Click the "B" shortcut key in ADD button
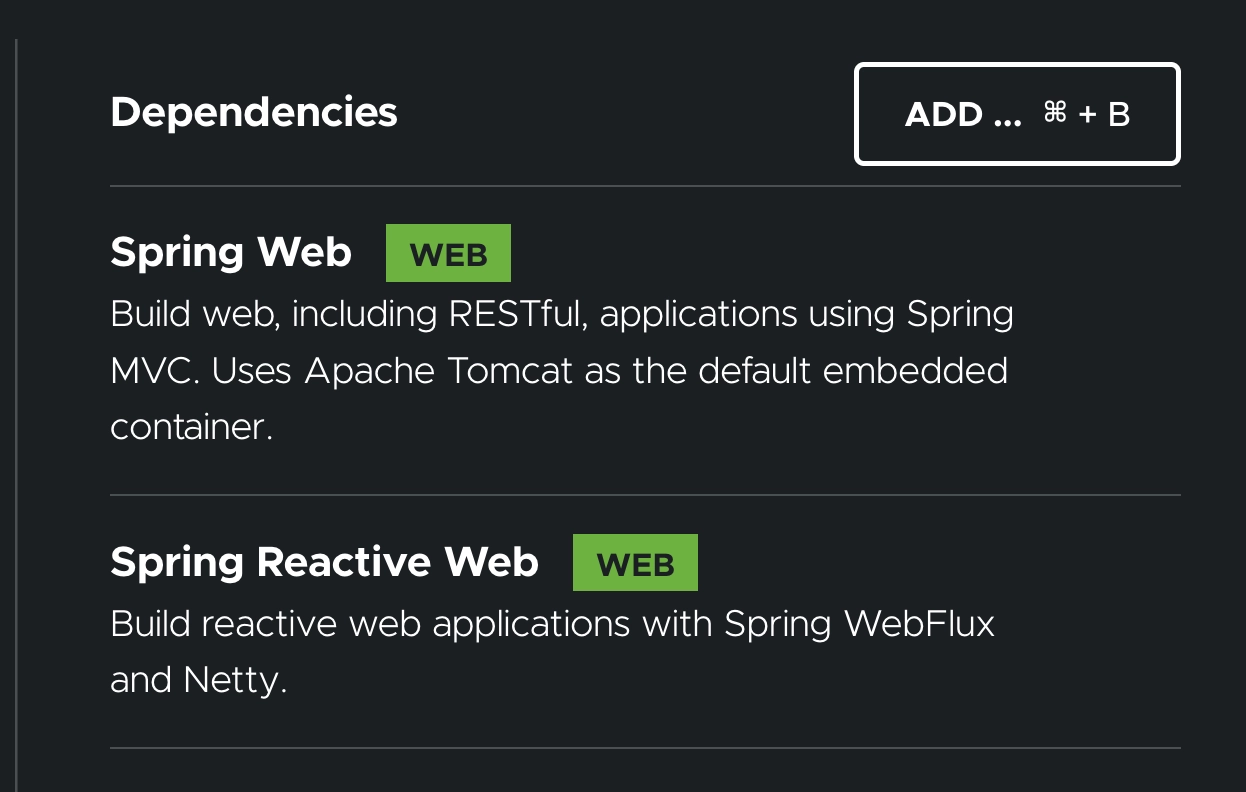 tap(1119, 115)
